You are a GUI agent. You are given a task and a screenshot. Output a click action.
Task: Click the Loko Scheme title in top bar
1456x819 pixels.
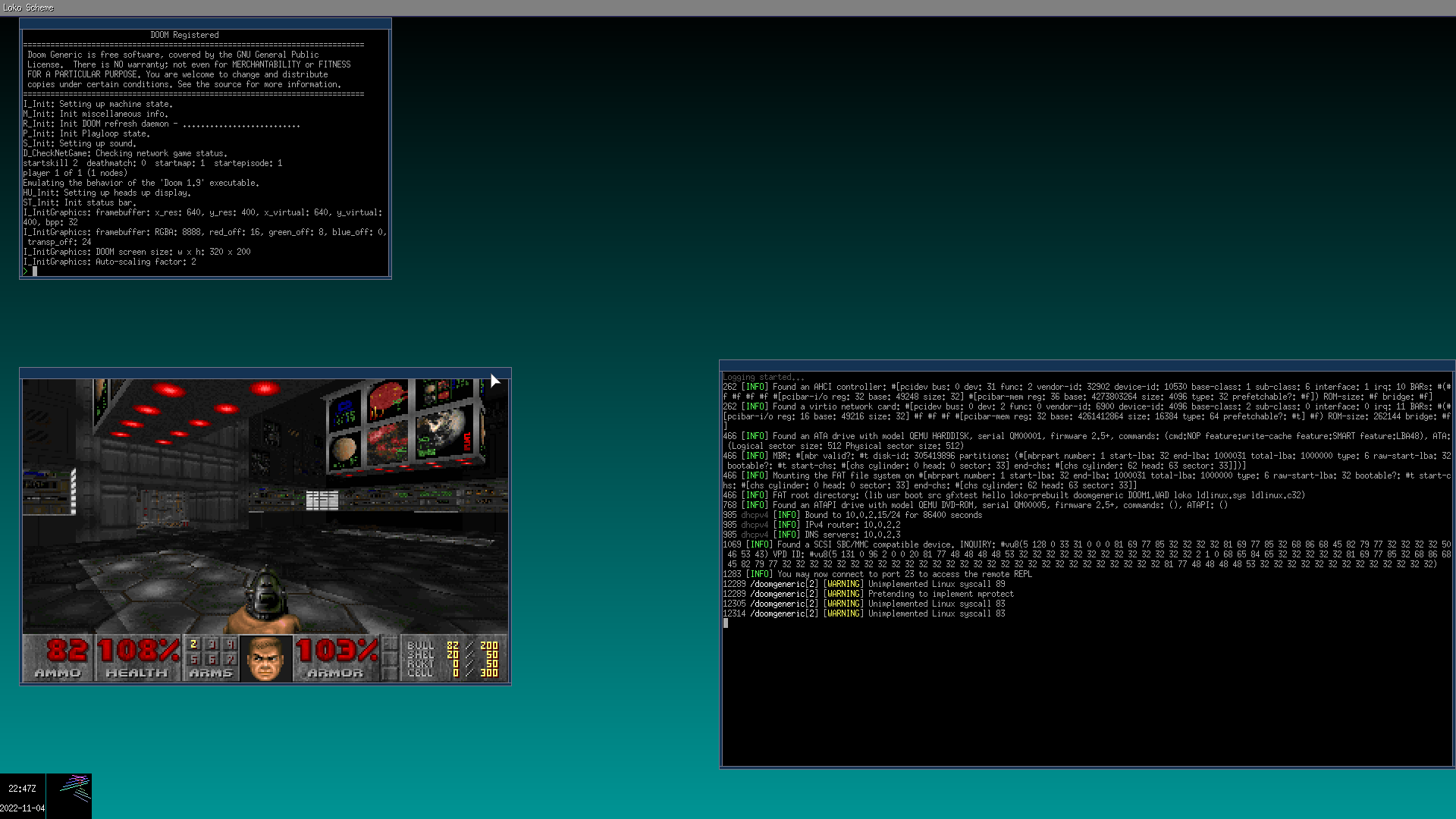(x=28, y=8)
